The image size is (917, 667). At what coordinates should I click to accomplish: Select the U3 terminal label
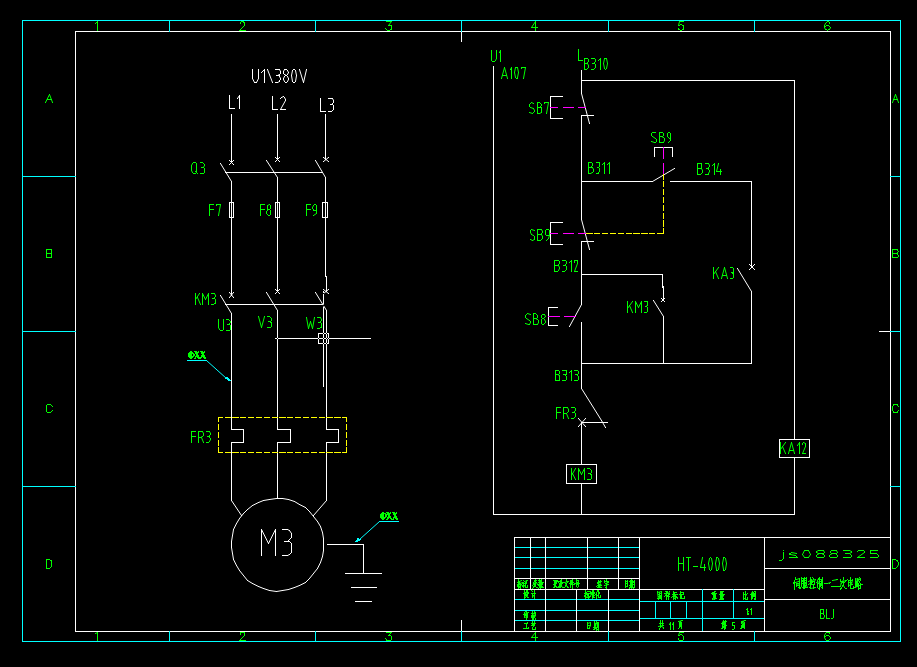tap(224, 325)
